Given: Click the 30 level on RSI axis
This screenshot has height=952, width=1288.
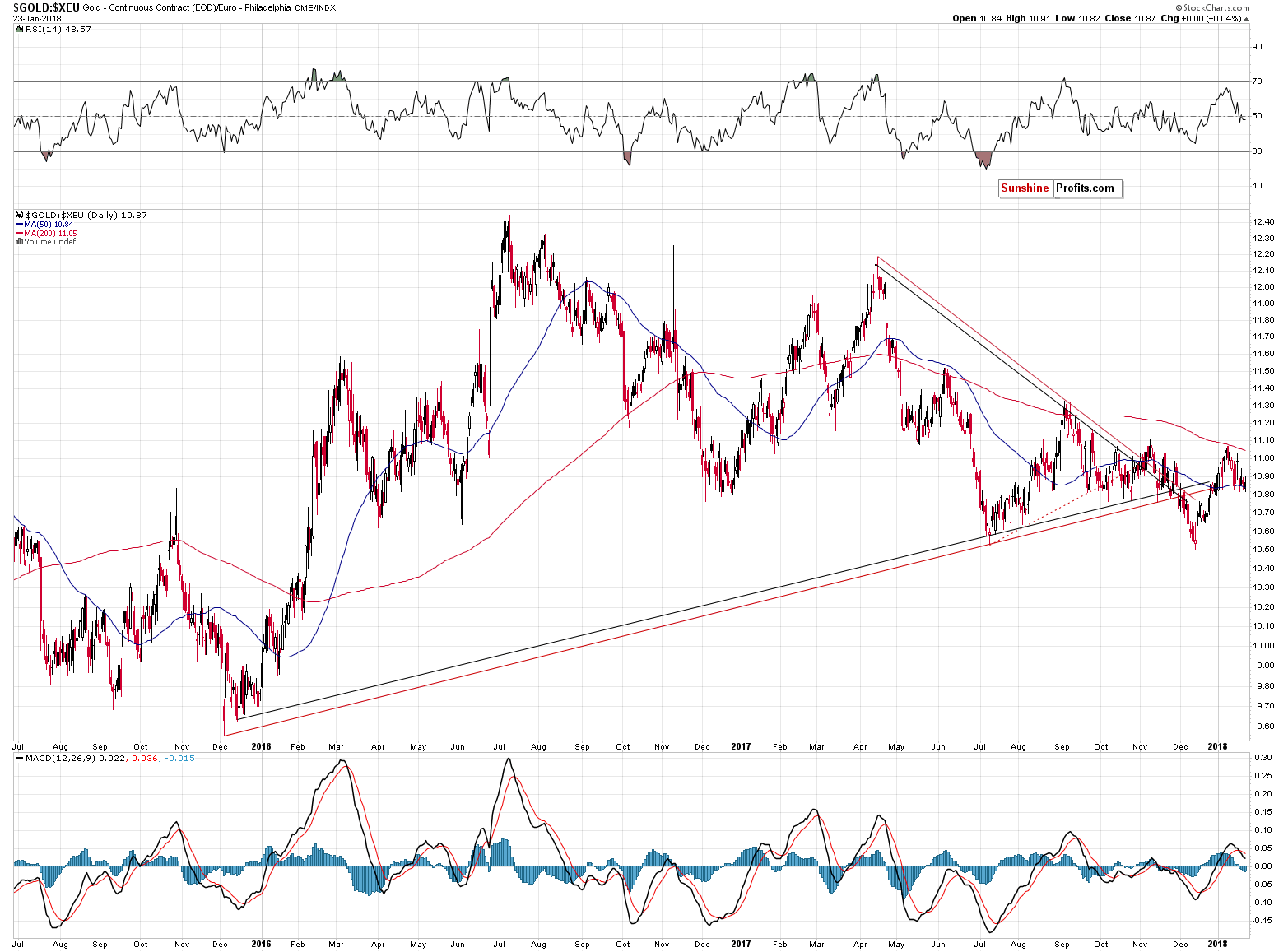Looking at the screenshot, I should 1258,151.
